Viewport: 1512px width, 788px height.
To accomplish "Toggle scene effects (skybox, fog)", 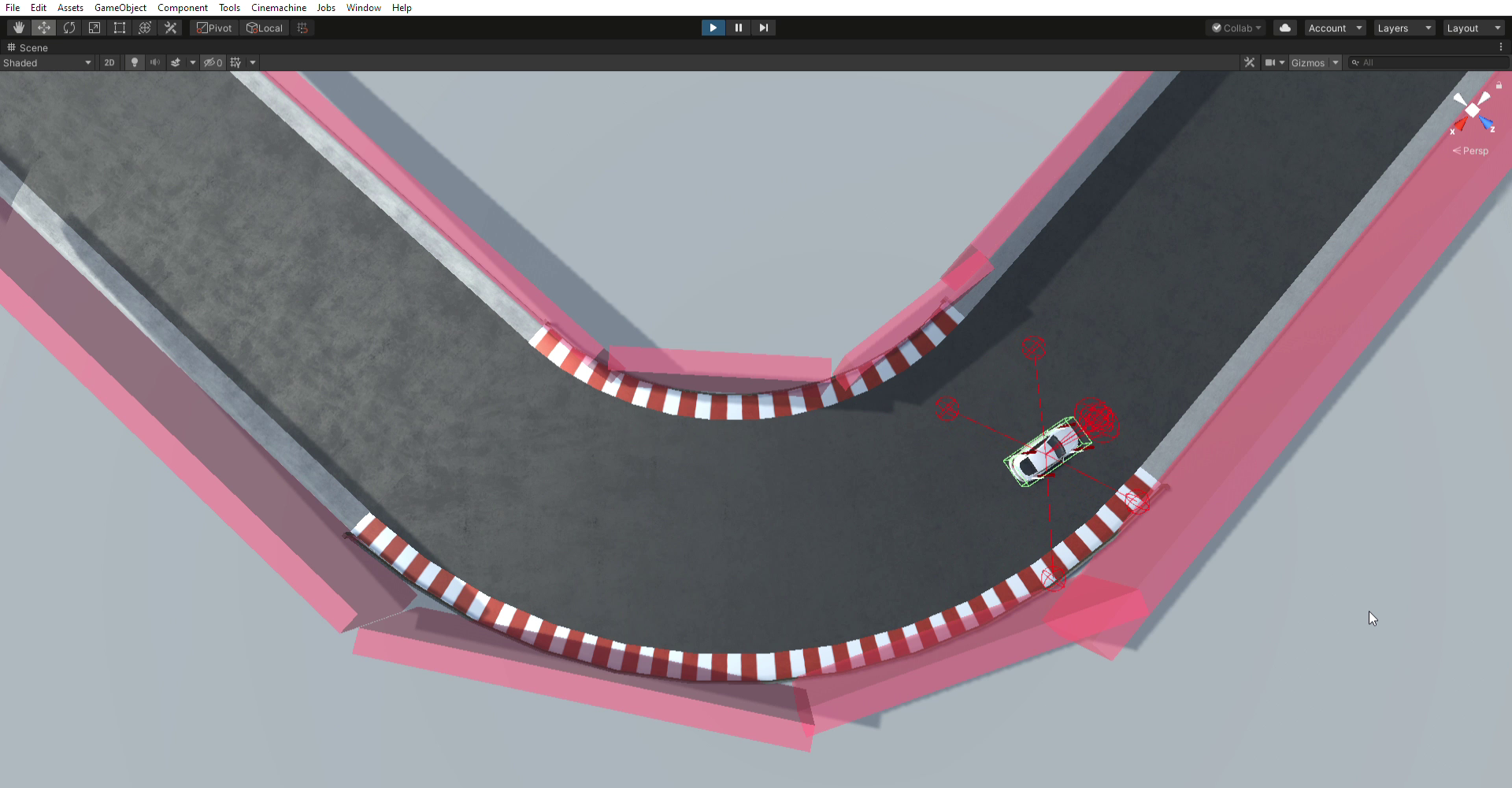I will (176, 62).
